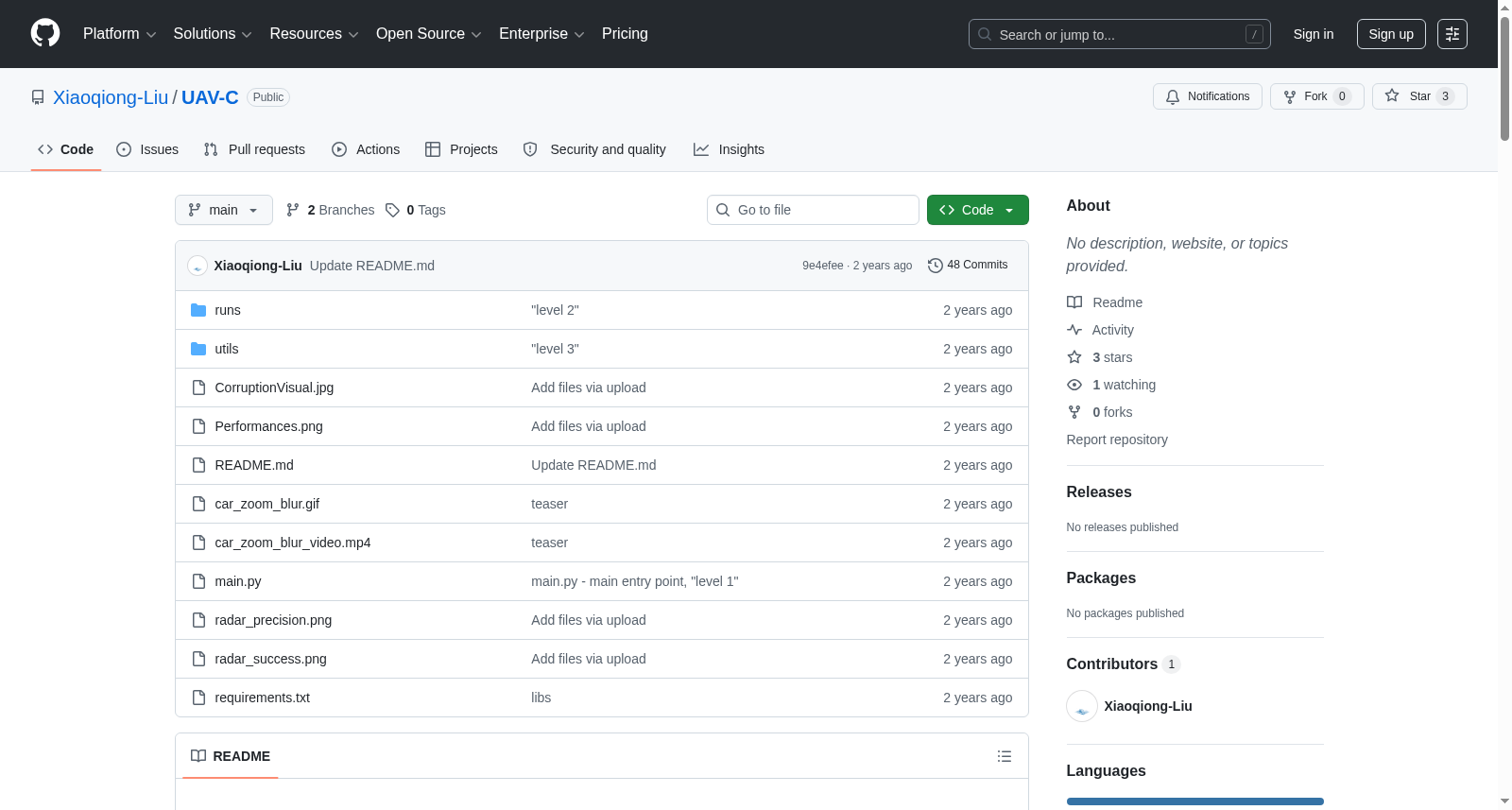This screenshot has width=1512, height=810.
Task: Click the file icon beside CorruptionVisual.jpg
Action: point(198,388)
